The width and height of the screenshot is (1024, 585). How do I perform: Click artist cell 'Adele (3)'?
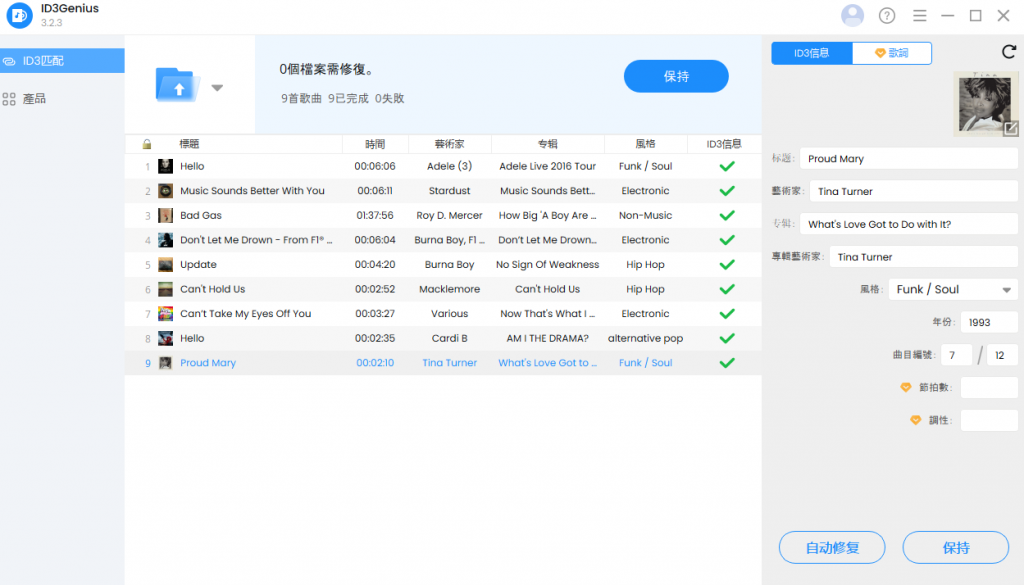[x=449, y=166]
